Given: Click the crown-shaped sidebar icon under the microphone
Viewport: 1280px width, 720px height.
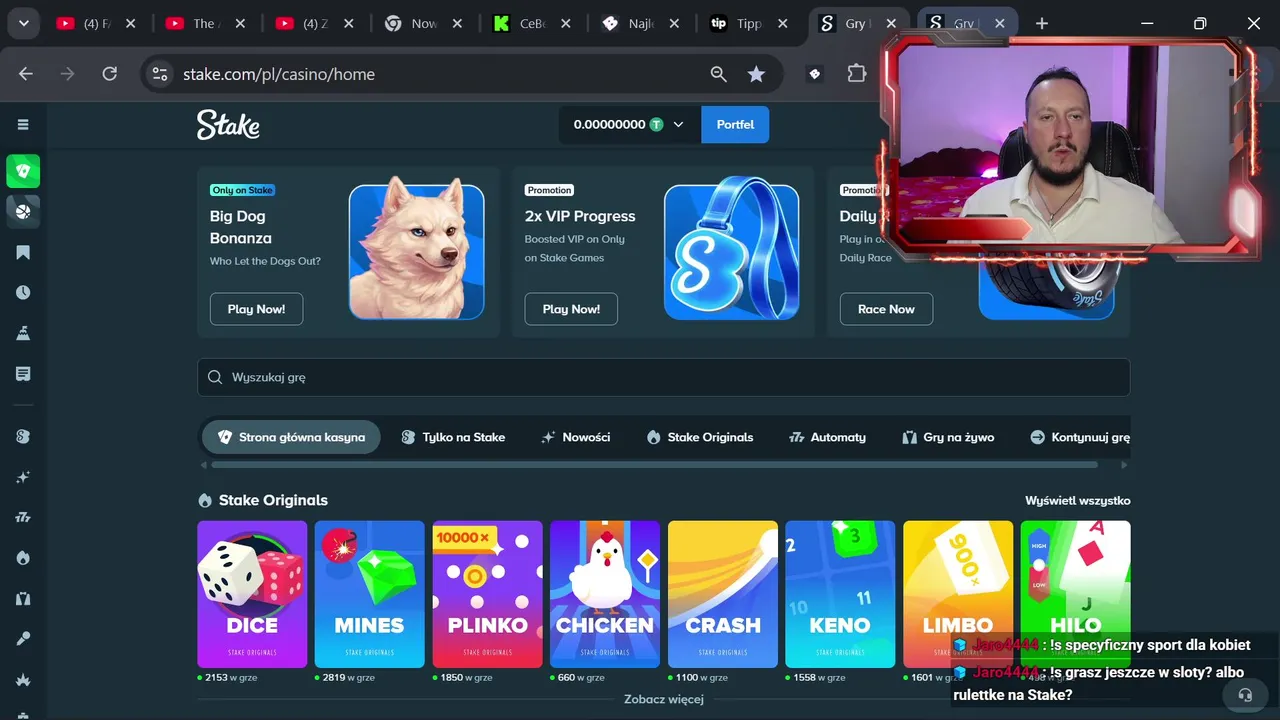Looking at the screenshot, I should click(23, 679).
